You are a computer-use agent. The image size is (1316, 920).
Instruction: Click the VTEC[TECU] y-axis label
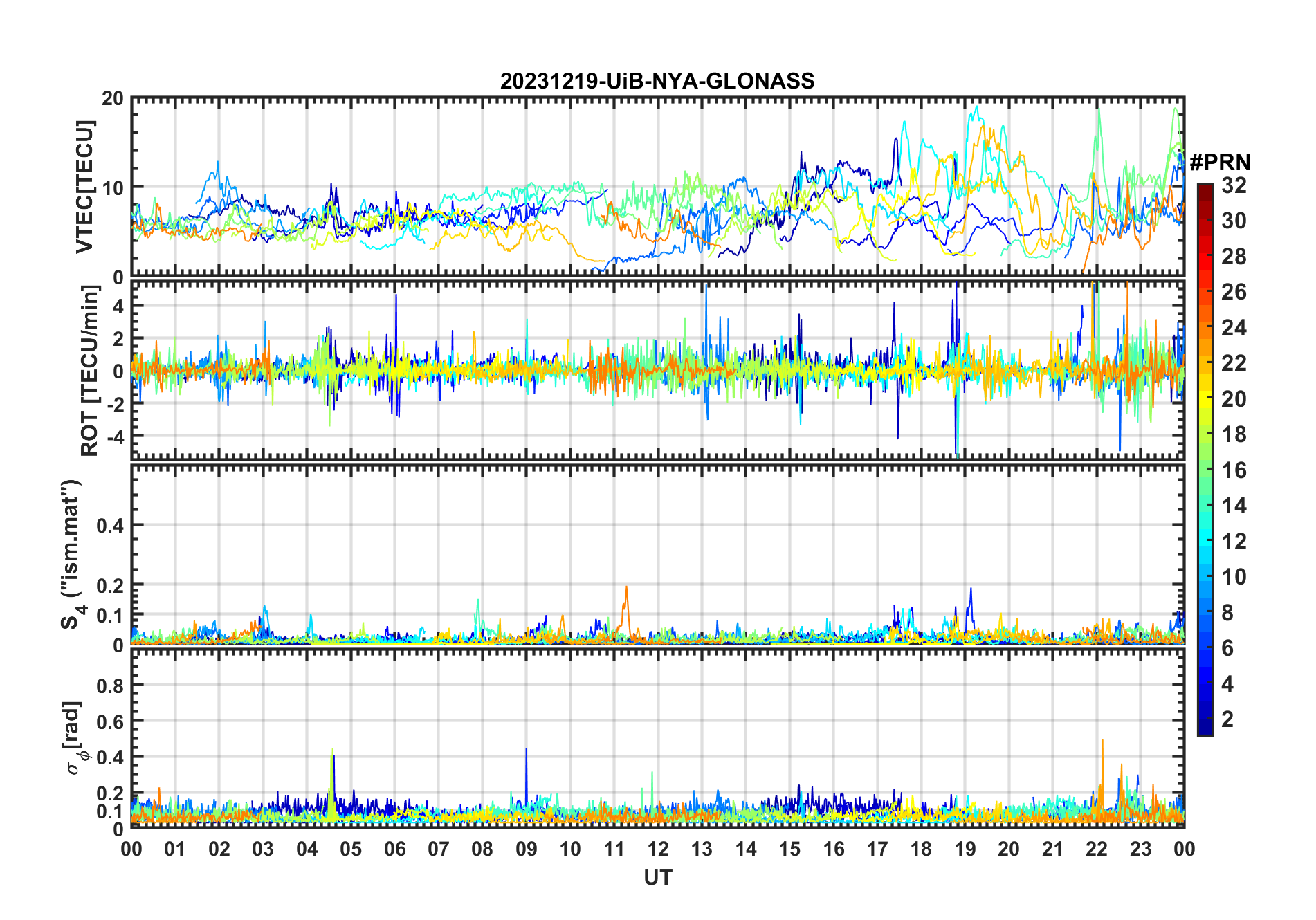pos(84,187)
